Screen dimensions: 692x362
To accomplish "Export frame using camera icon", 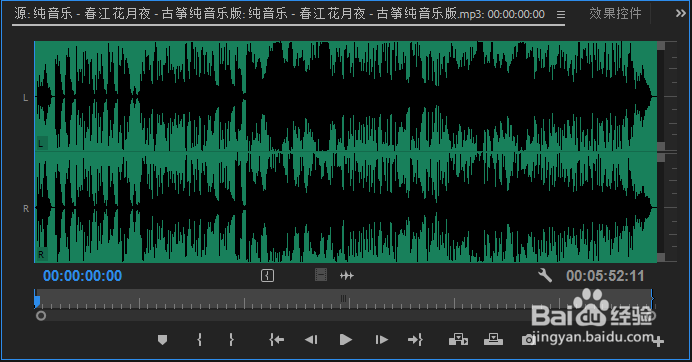I will tap(528, 339).
